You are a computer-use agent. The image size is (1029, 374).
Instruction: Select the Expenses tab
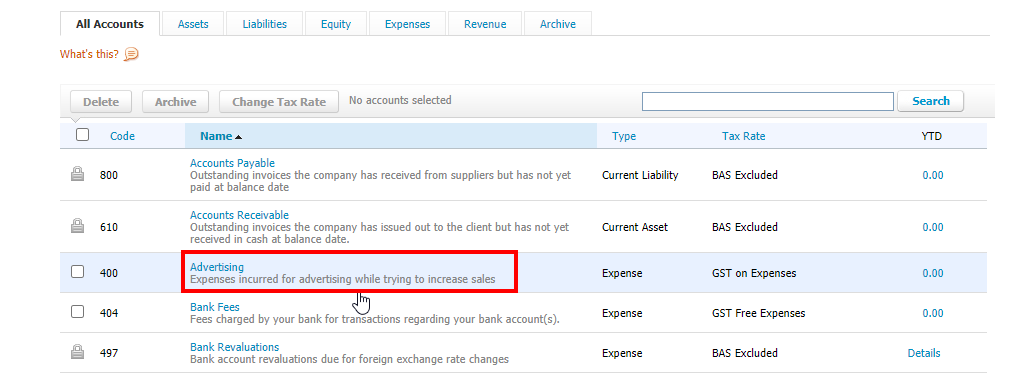click(x=408, y=24)
